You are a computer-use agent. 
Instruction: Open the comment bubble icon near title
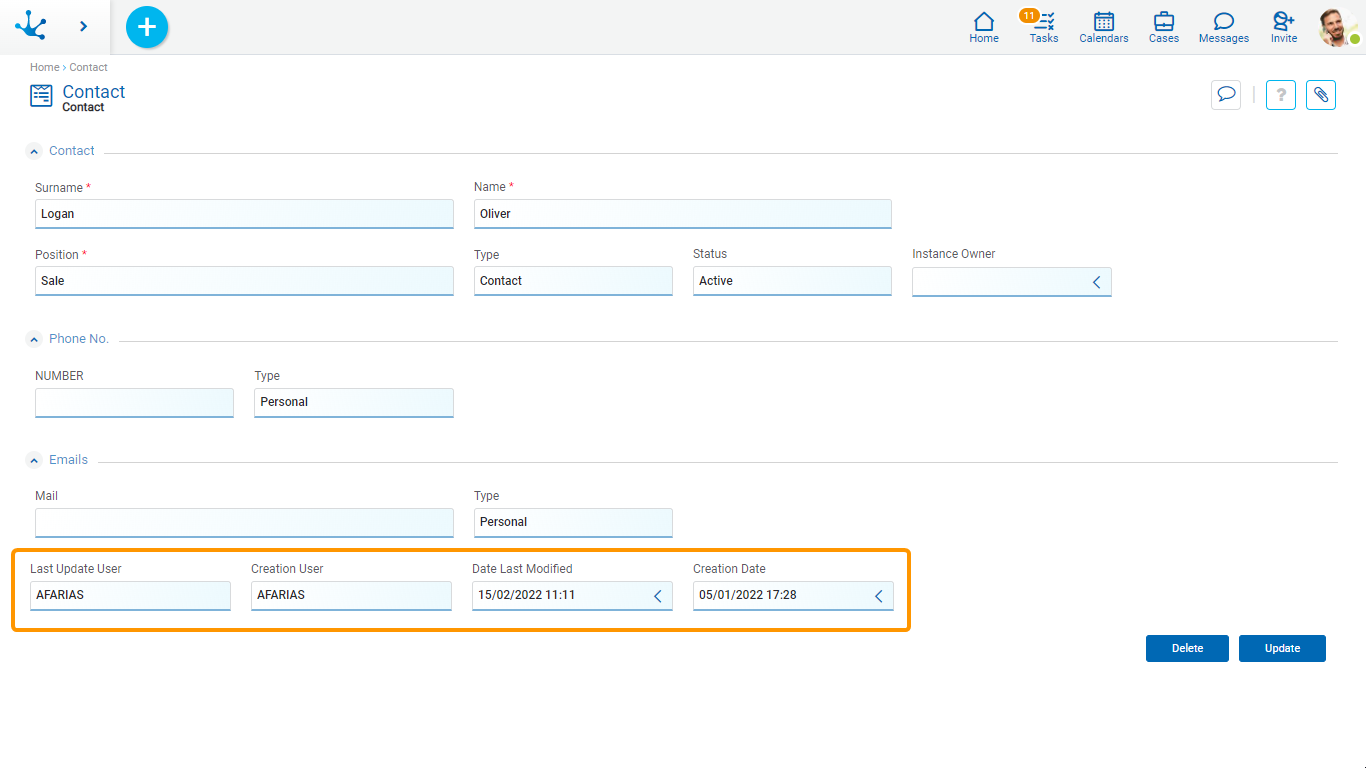pos(1225,95)
